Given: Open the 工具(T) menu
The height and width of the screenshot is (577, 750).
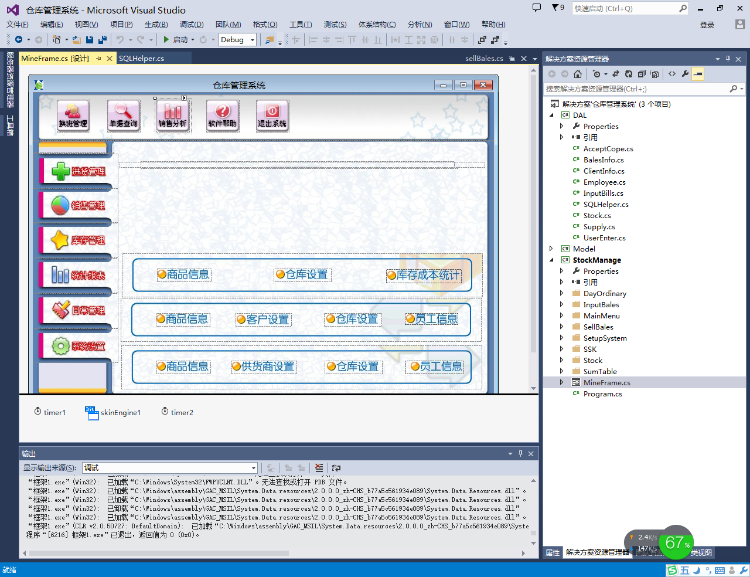Looking at the screenshot, I should click(x=300, y=24).
